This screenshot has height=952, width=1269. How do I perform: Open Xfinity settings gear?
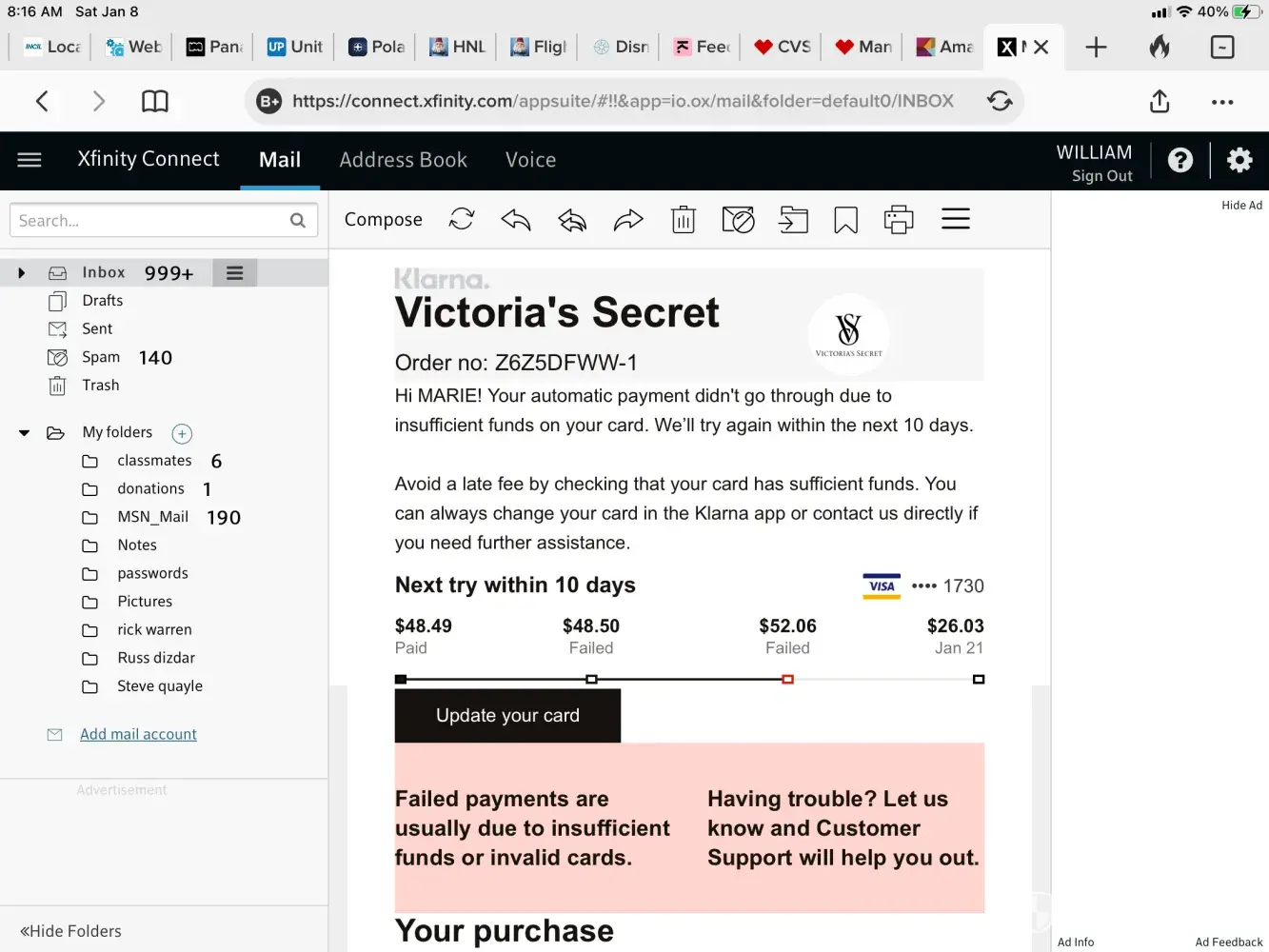pos(1239,160)
